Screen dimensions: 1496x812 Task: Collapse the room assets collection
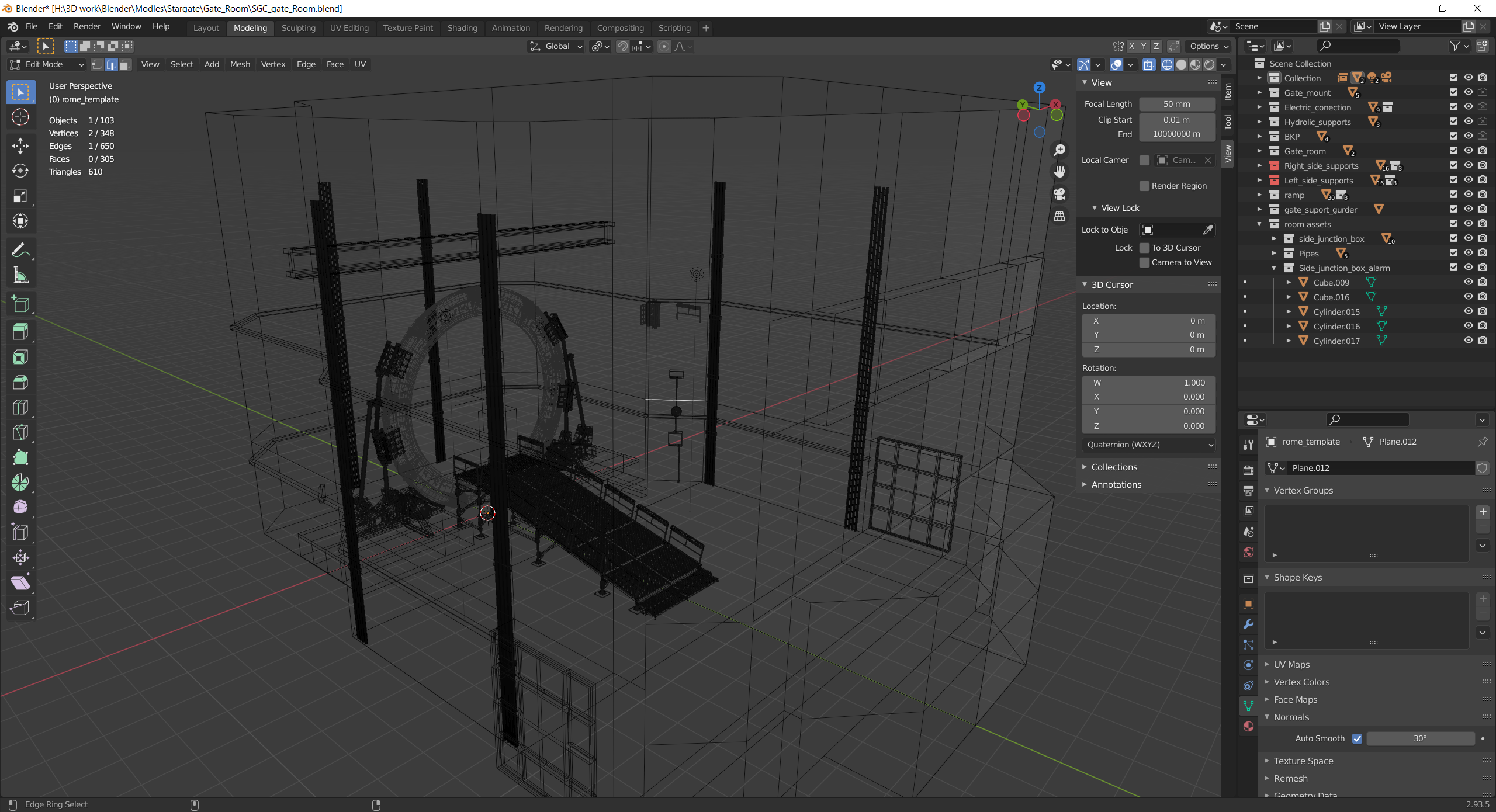click(1260, 224)
